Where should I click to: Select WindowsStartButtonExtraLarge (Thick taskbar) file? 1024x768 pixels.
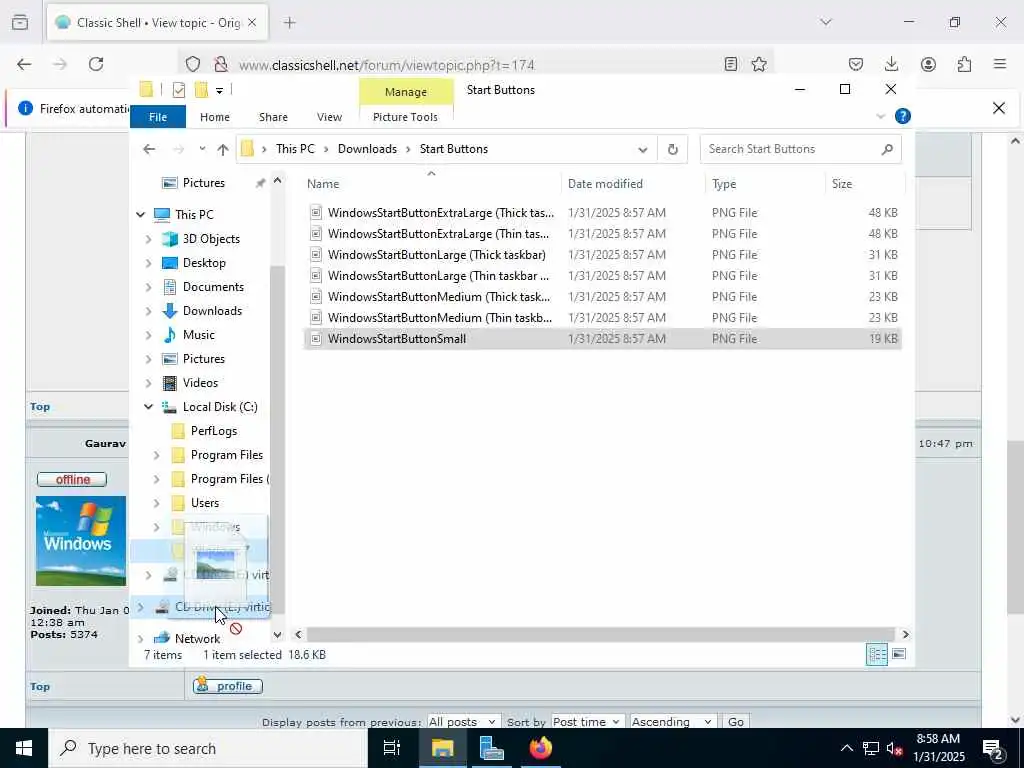[x=601, y=213]
